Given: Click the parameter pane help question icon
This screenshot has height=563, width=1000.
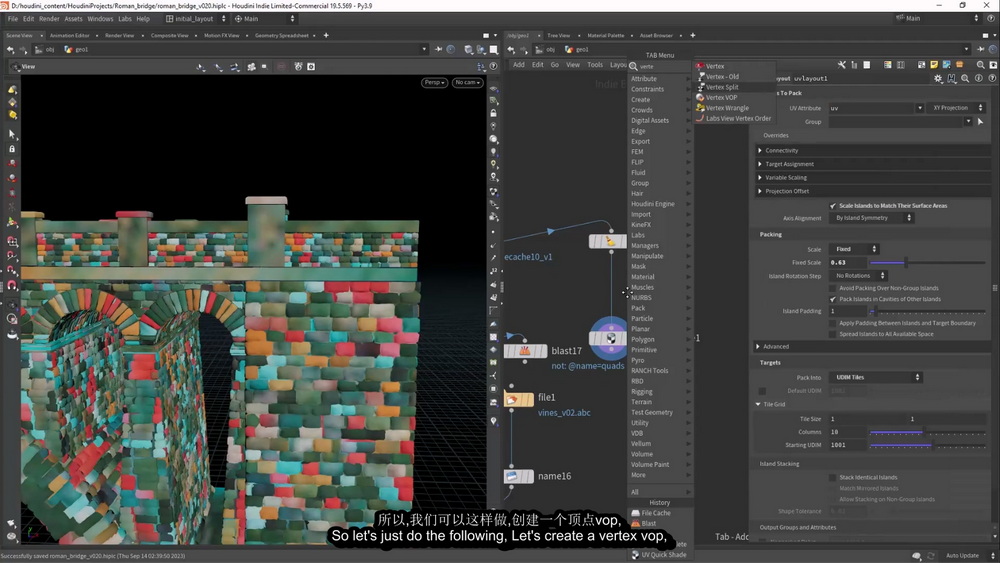Looking at the screenshot, I should 992,78.
